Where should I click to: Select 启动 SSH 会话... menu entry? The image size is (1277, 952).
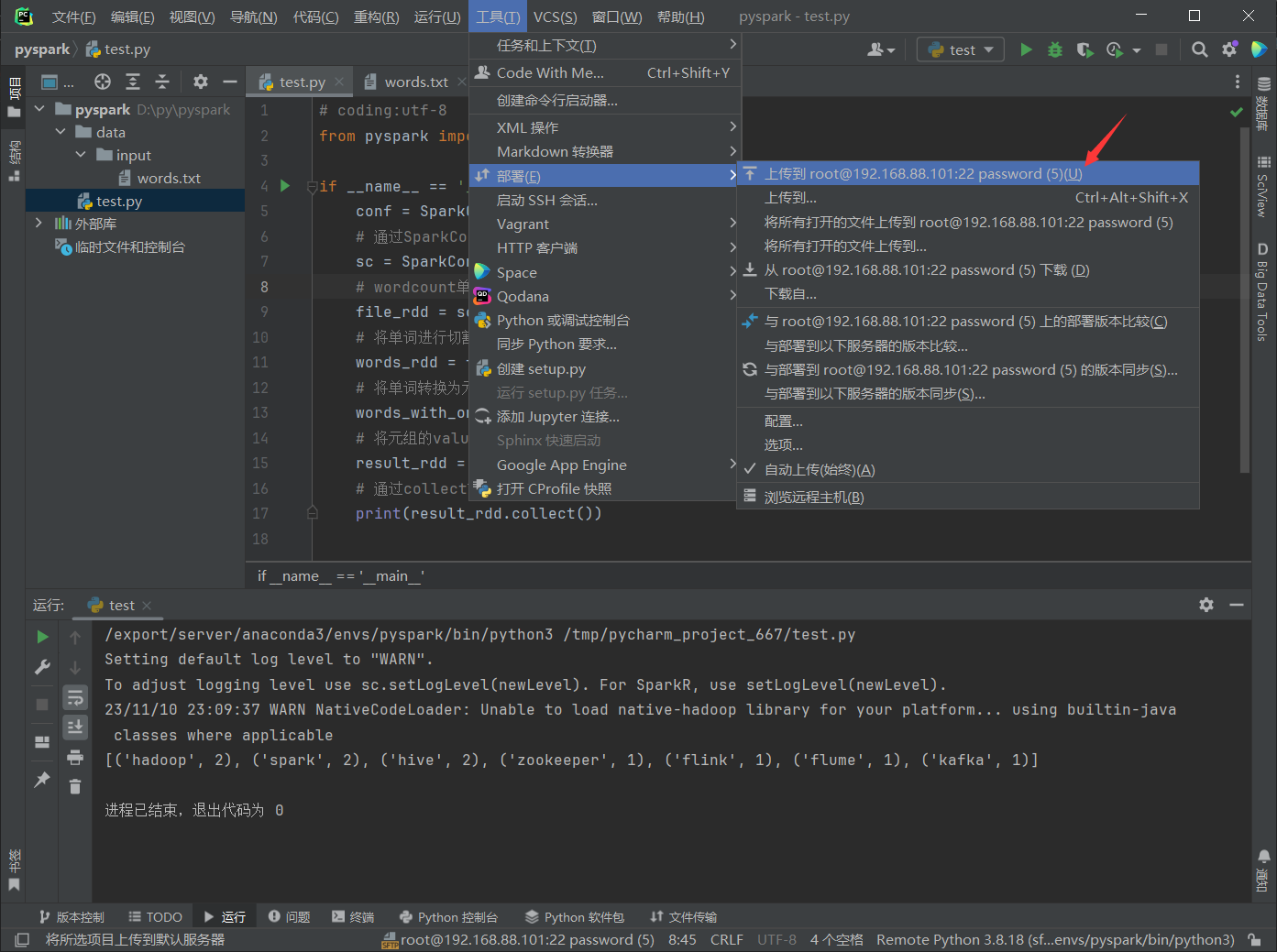point(605,200)
